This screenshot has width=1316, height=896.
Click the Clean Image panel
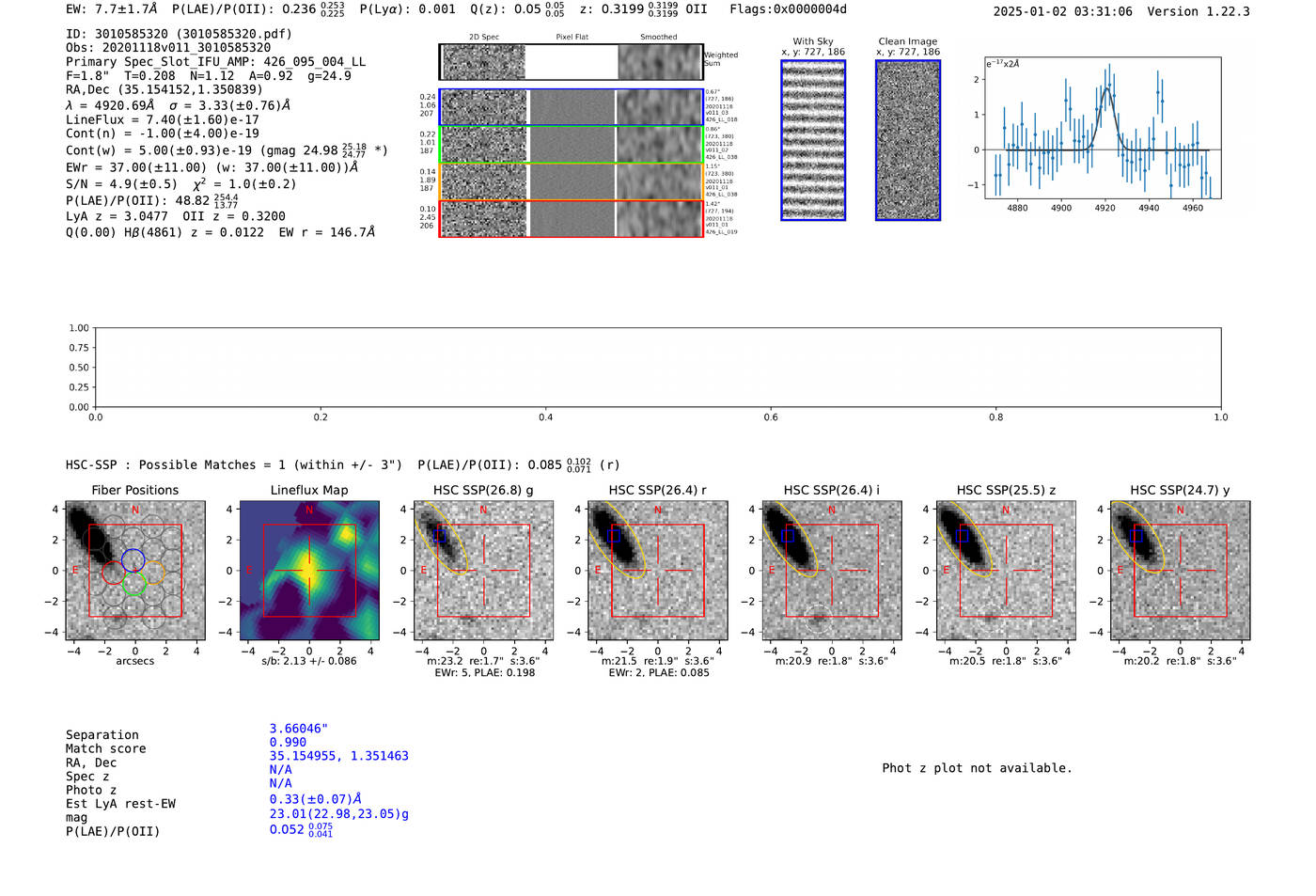coord(908,140)
